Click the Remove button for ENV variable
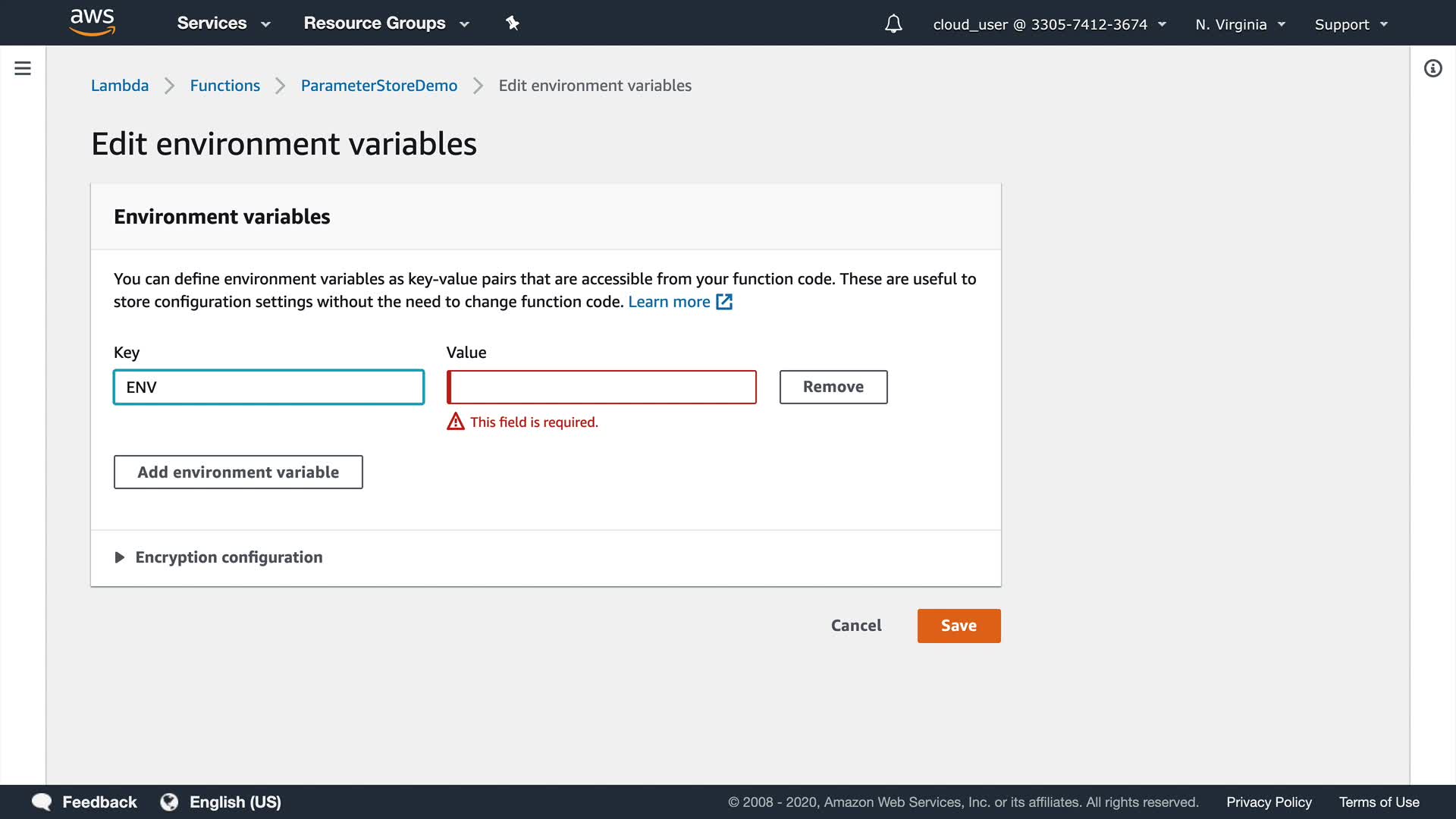This screenshot has height=819, width=1456. 833,387
